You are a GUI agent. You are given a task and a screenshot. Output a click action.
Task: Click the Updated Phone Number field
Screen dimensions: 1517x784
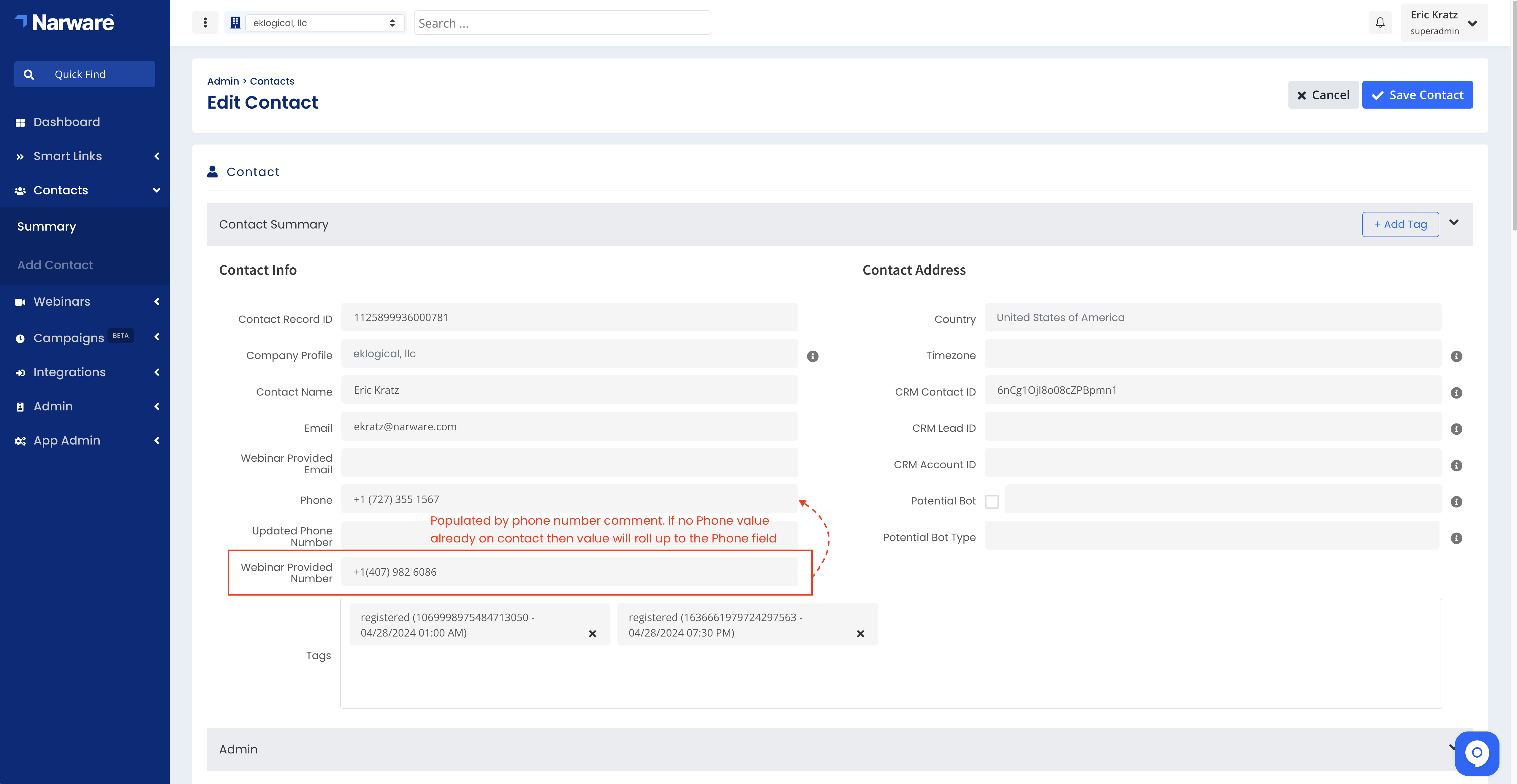click(x=569, y=536)
